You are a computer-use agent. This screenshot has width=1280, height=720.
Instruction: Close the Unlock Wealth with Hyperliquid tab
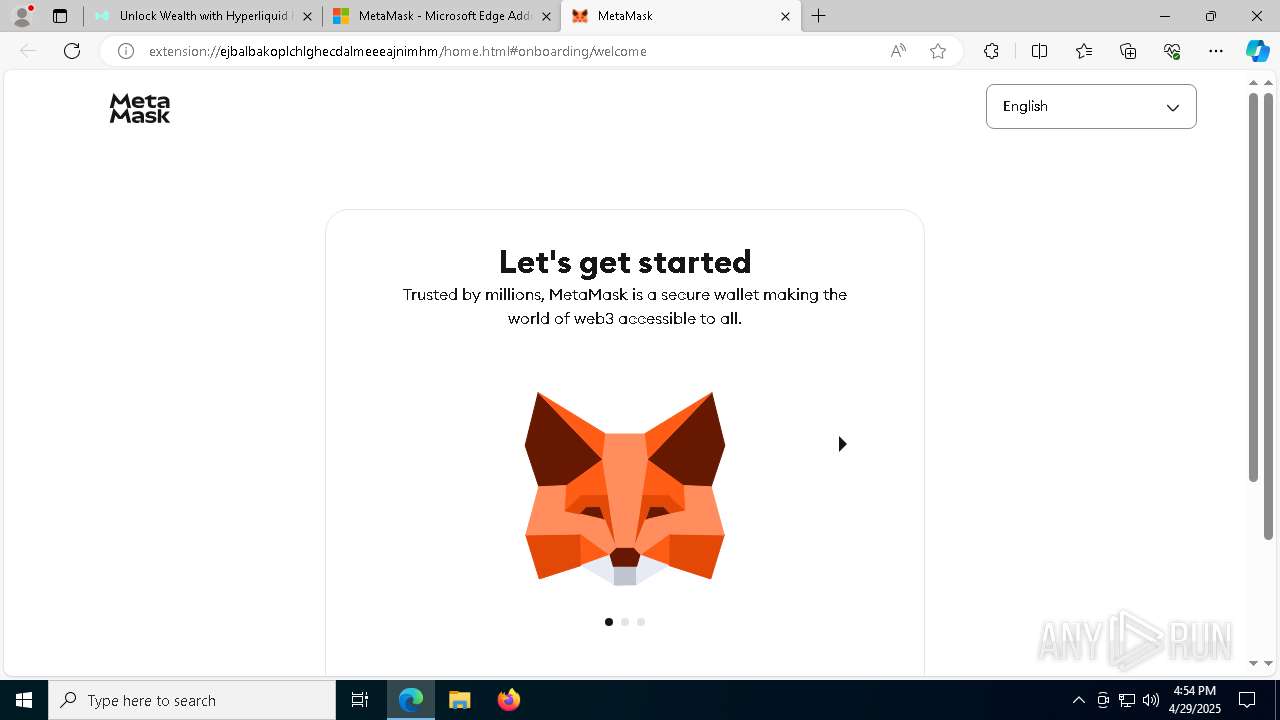pyautogui.click(x=307, y=16)
